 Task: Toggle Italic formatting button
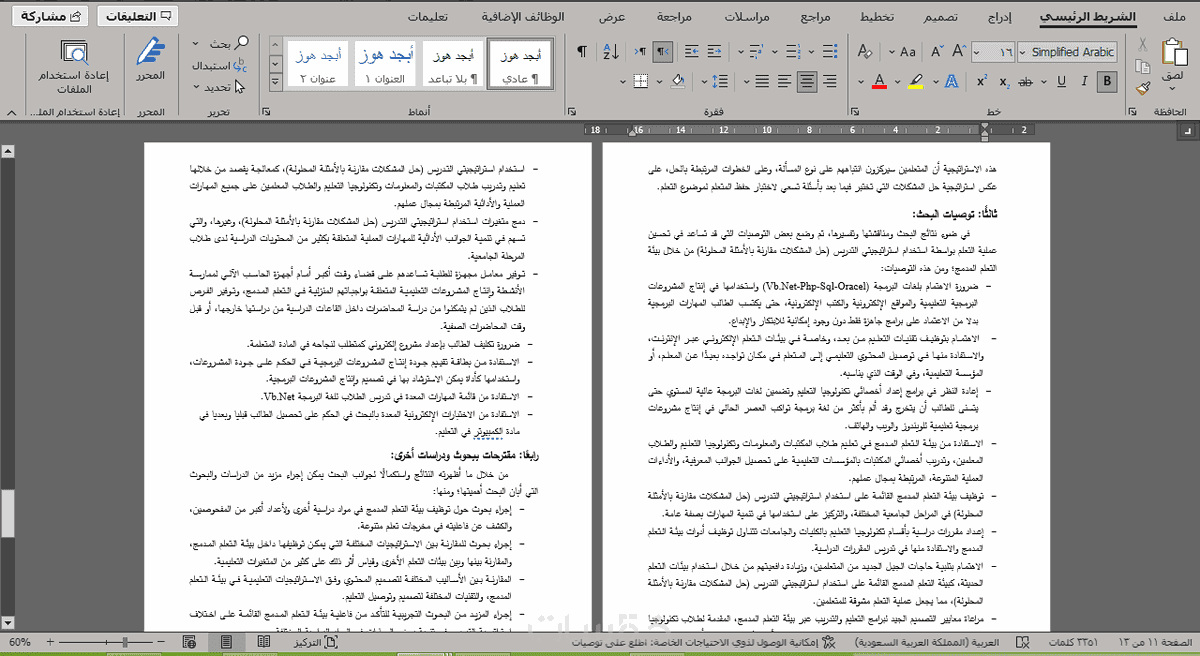pos(1084,82)
